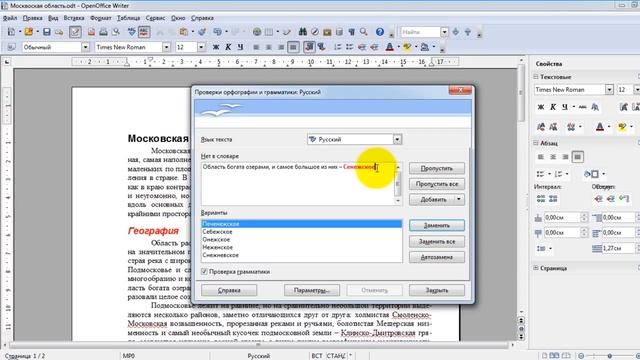The image size is (640, 360).
Task: Click the Find & Replace binoculars icon
Action: [302, 32]
